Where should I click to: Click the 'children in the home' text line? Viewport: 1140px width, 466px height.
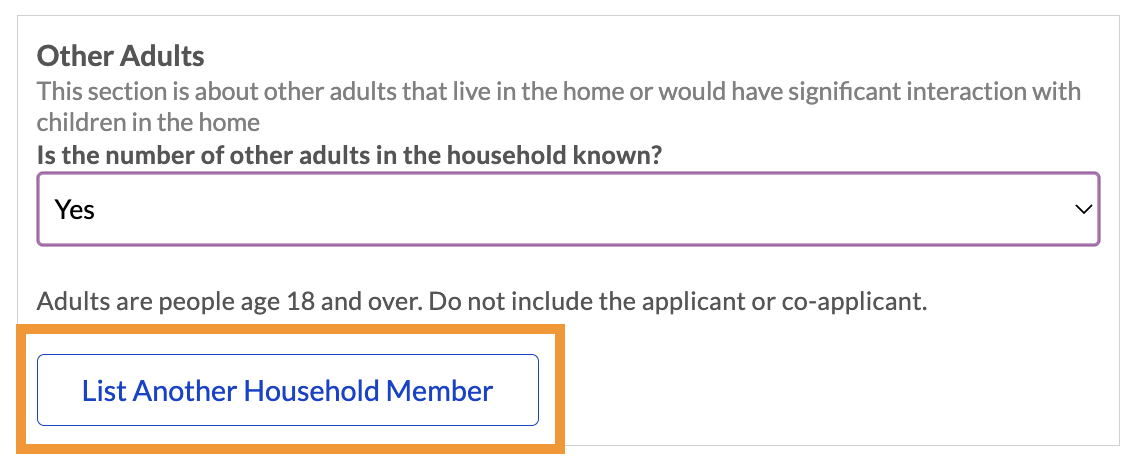(x=148, y=123)
